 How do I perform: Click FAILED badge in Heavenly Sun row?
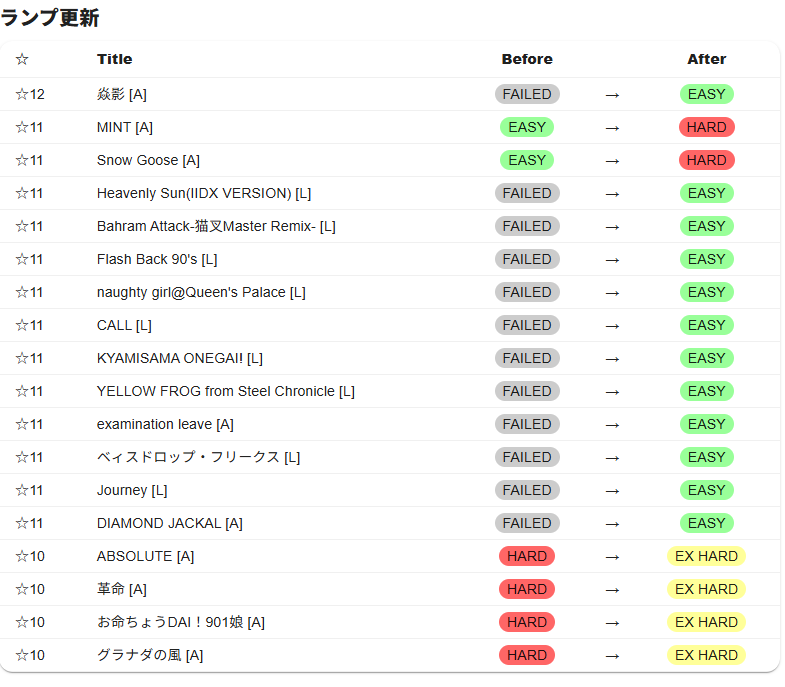point(527,193)
